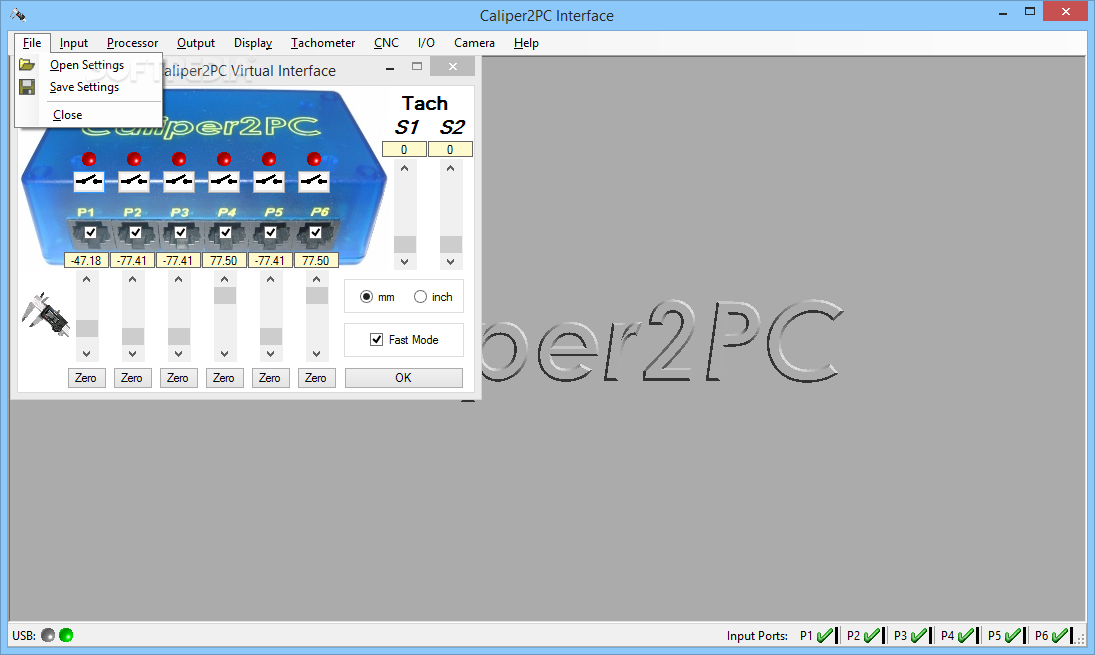Click the P5 switch symbol icon

click(269, 182)
